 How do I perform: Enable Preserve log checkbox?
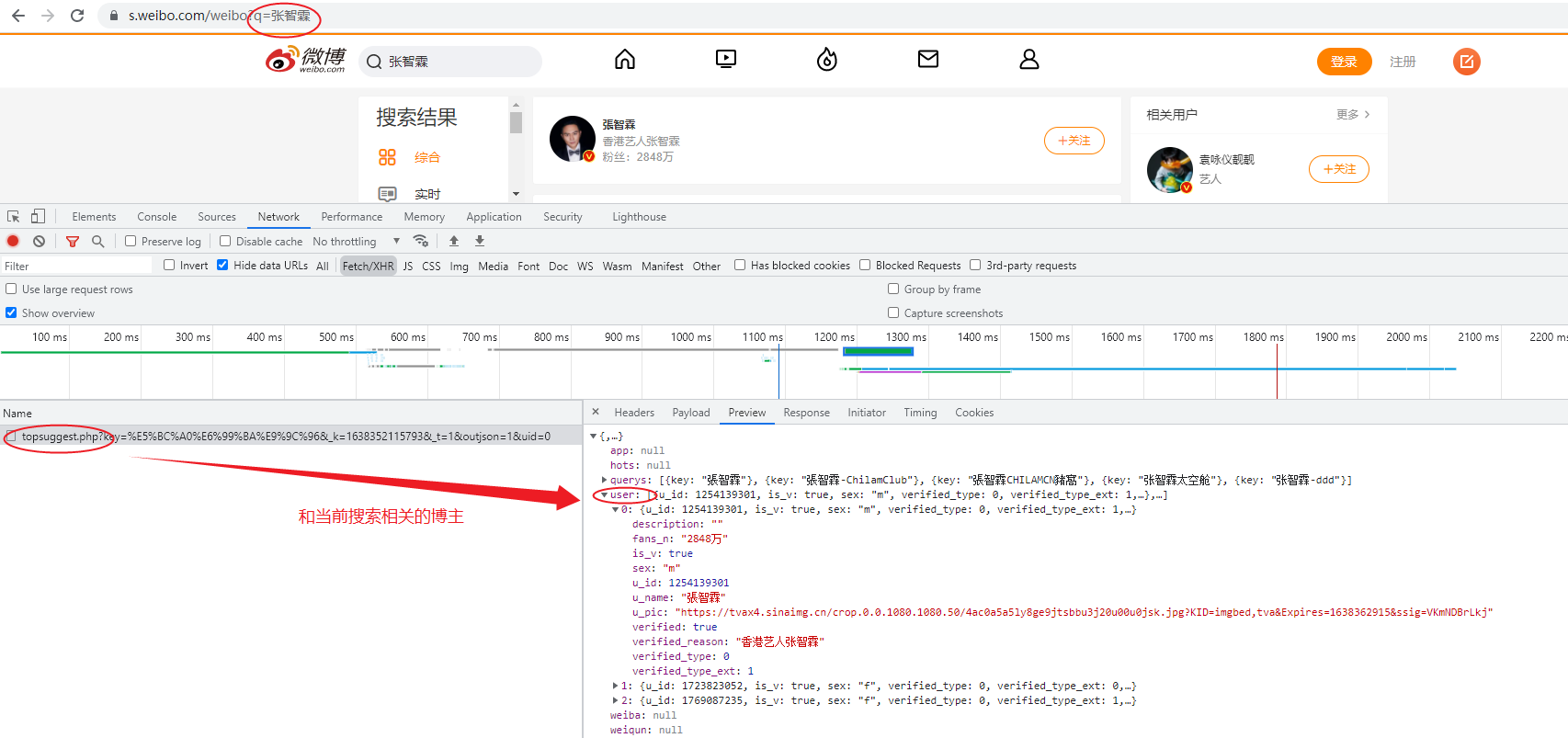tap(131, 241)
